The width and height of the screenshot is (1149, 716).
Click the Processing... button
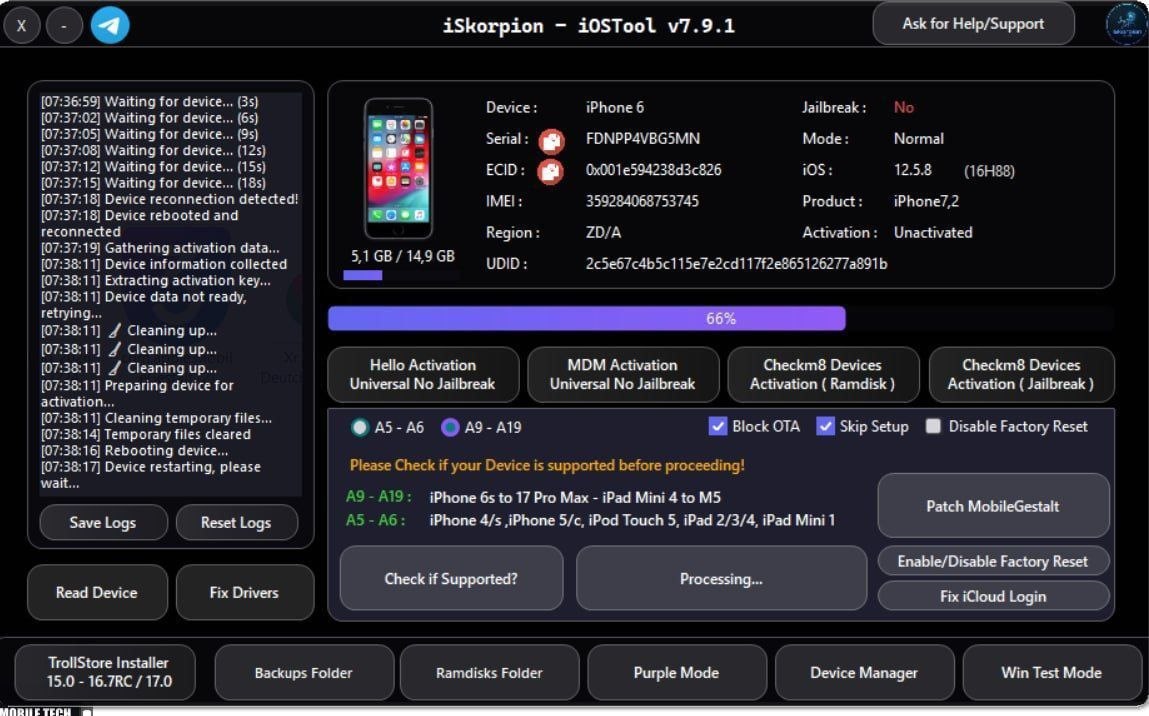point(721,579)
